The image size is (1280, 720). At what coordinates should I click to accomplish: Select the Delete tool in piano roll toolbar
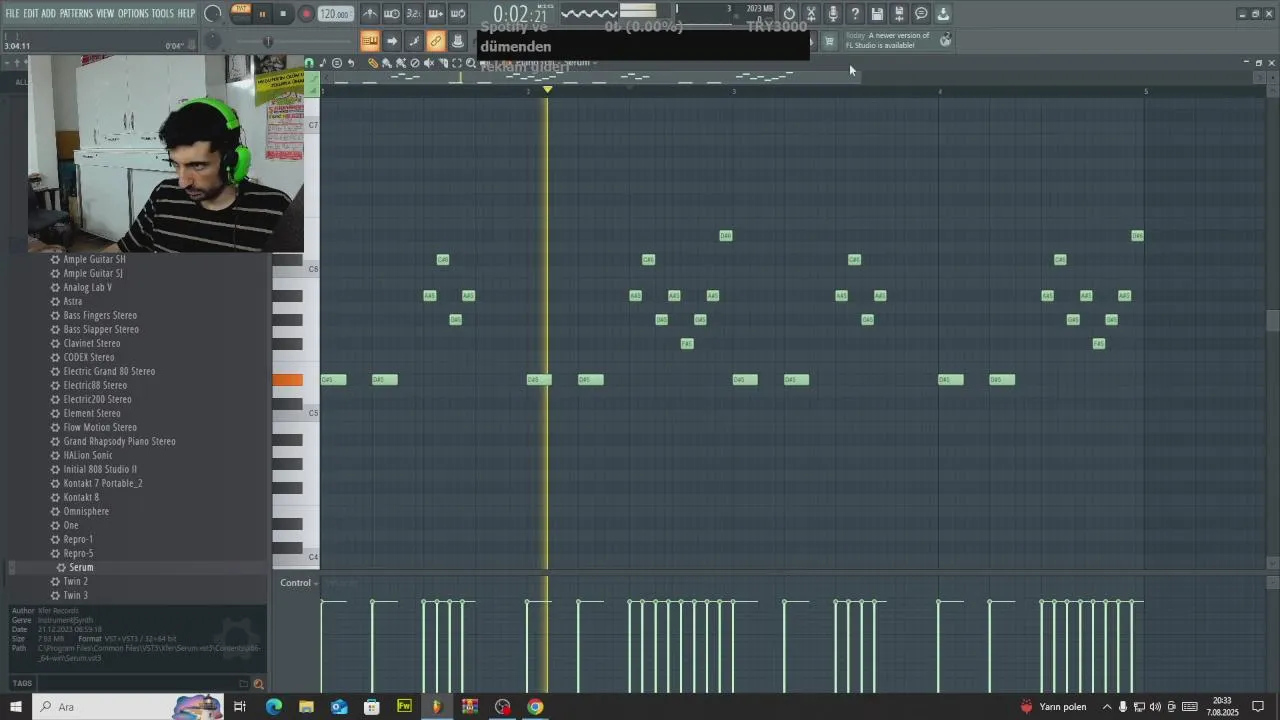415,63
